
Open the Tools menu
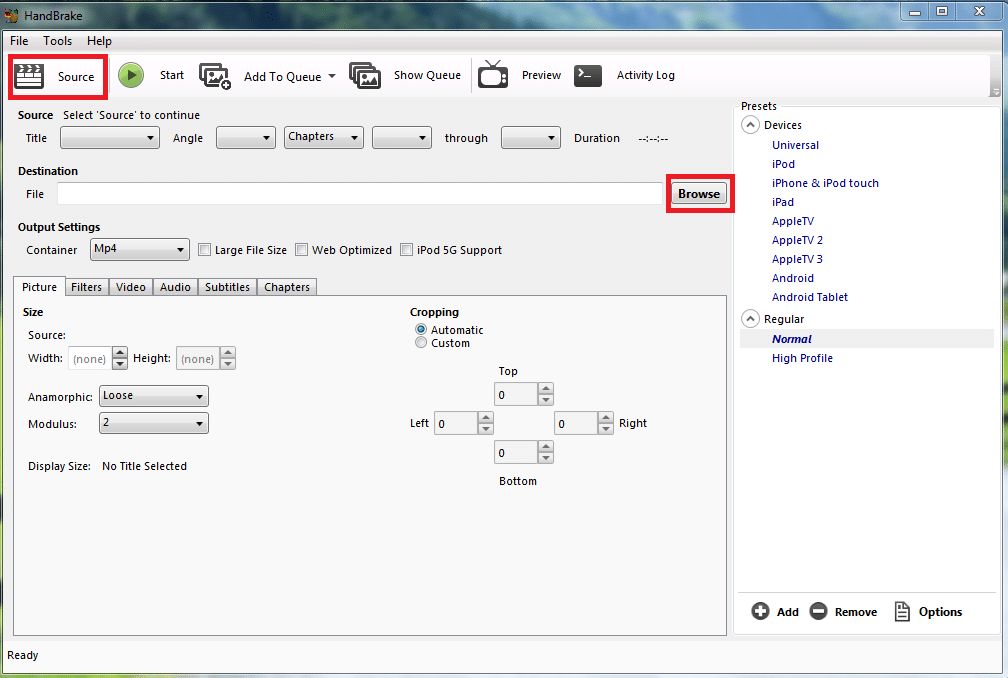pyautogui.click(x=57, y=40)
